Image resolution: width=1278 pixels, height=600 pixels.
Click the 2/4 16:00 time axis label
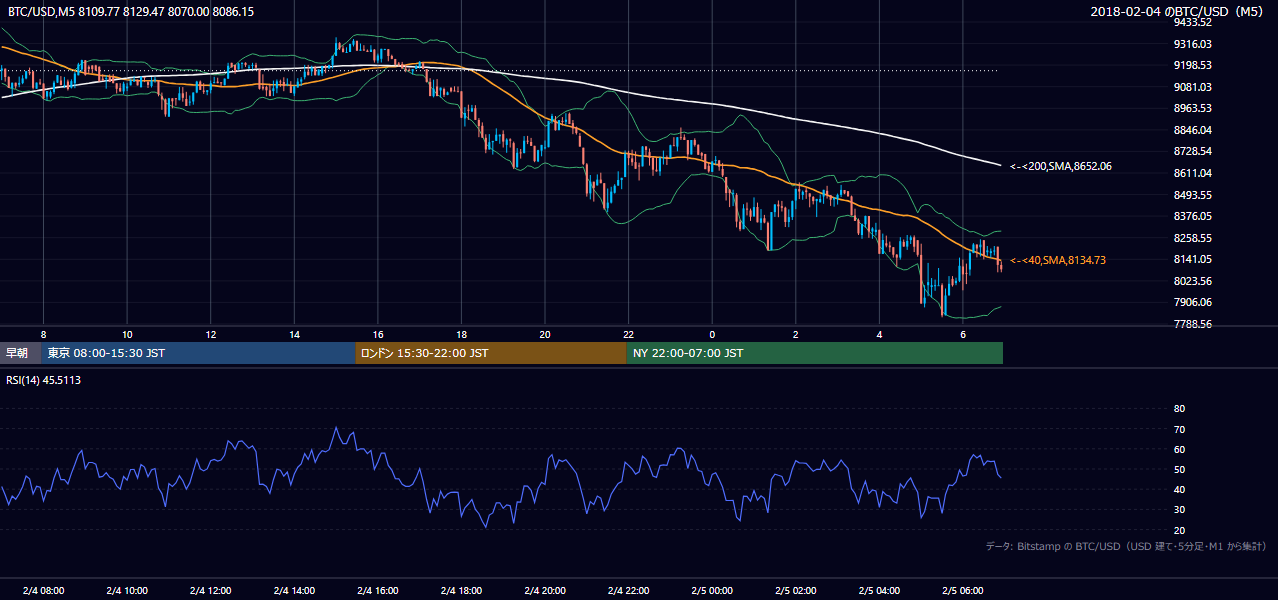(378, 590)
